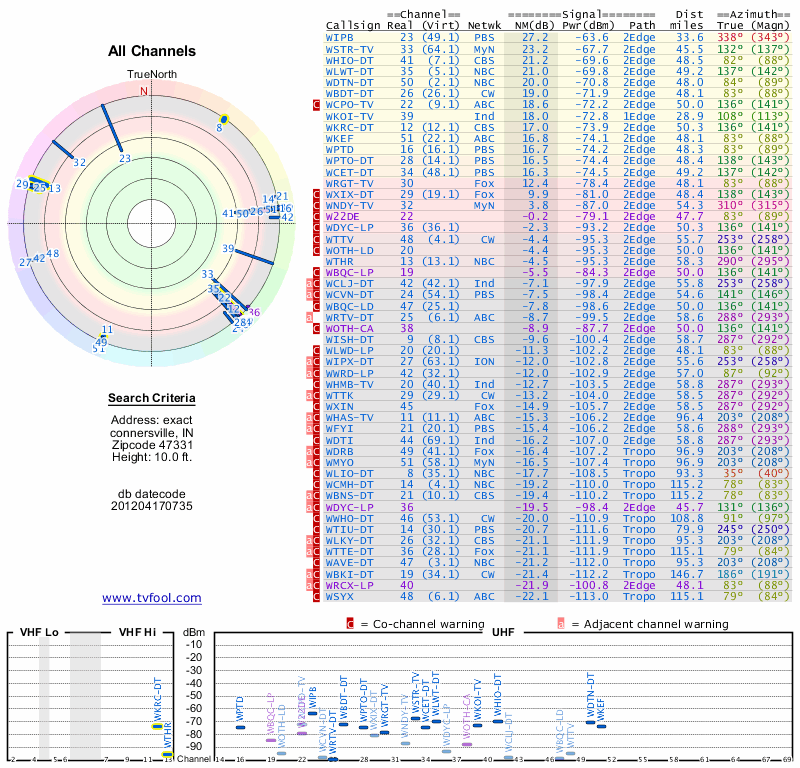Open the www.tvfool.com link

tap(152, 598)
